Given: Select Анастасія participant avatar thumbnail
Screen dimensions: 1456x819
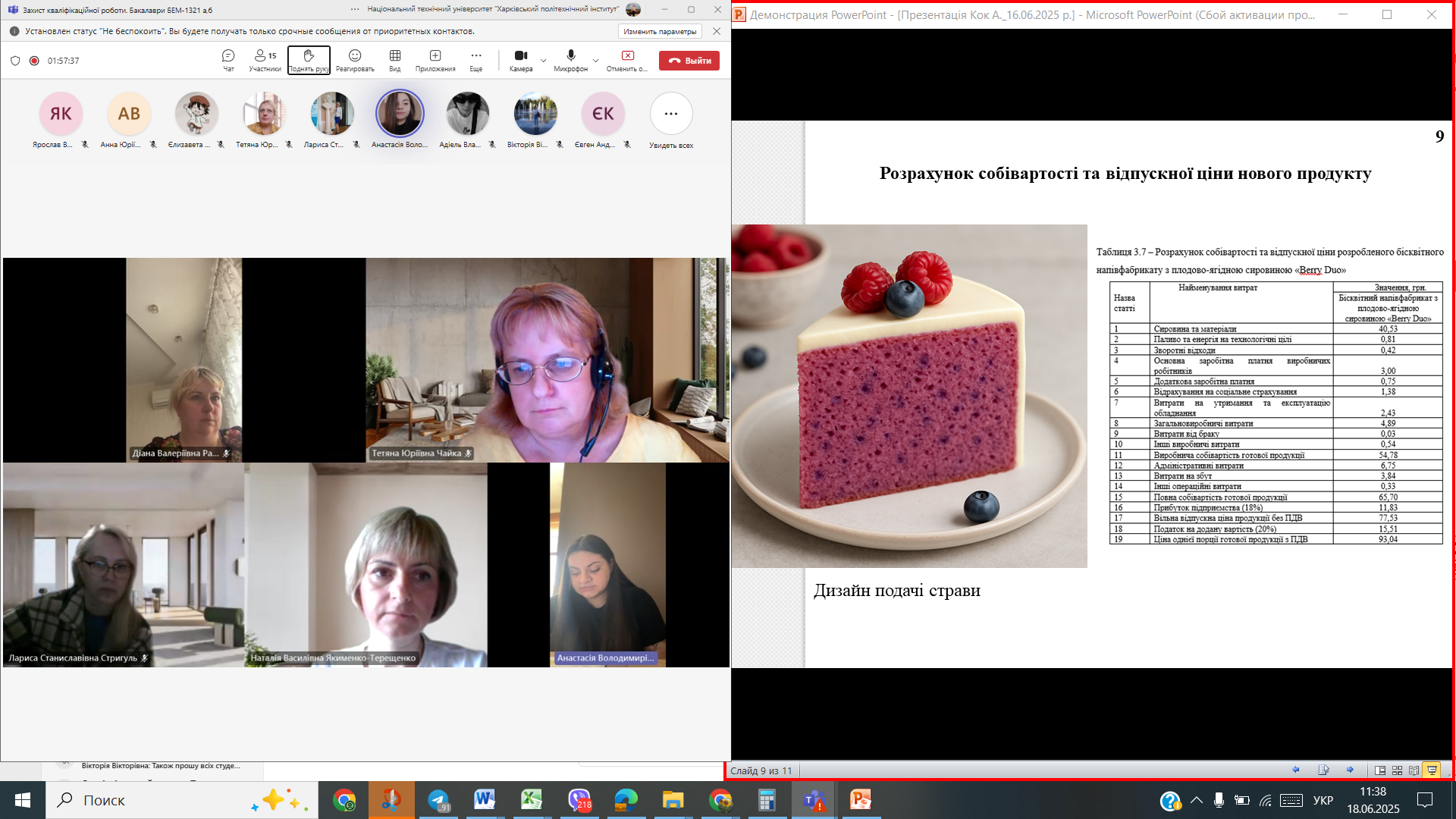Looking at the screenshot, I should [400, 114].
